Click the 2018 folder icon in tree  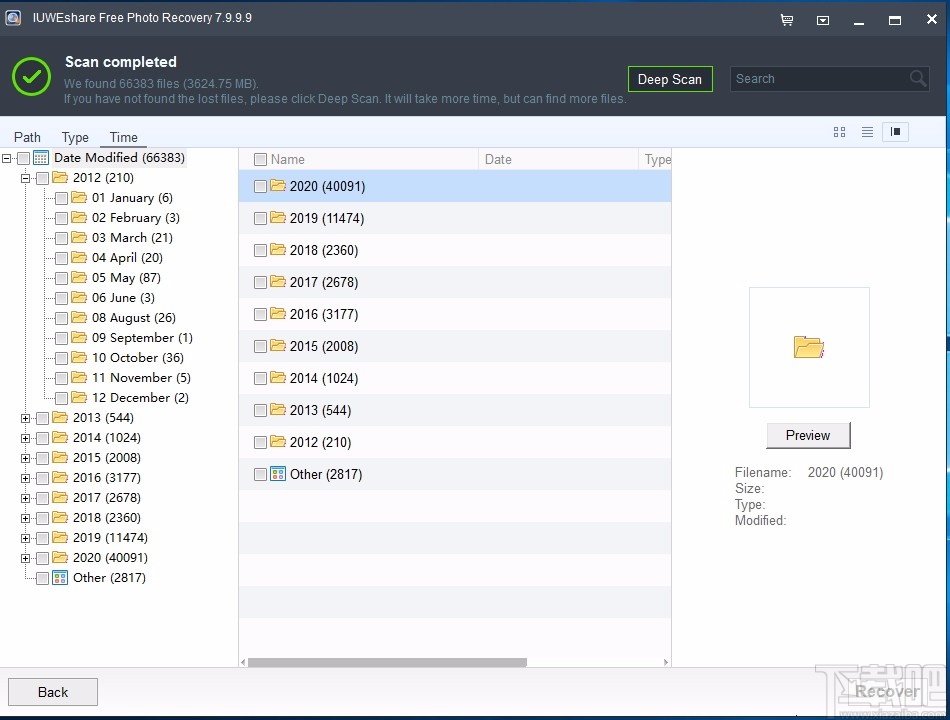59,518
